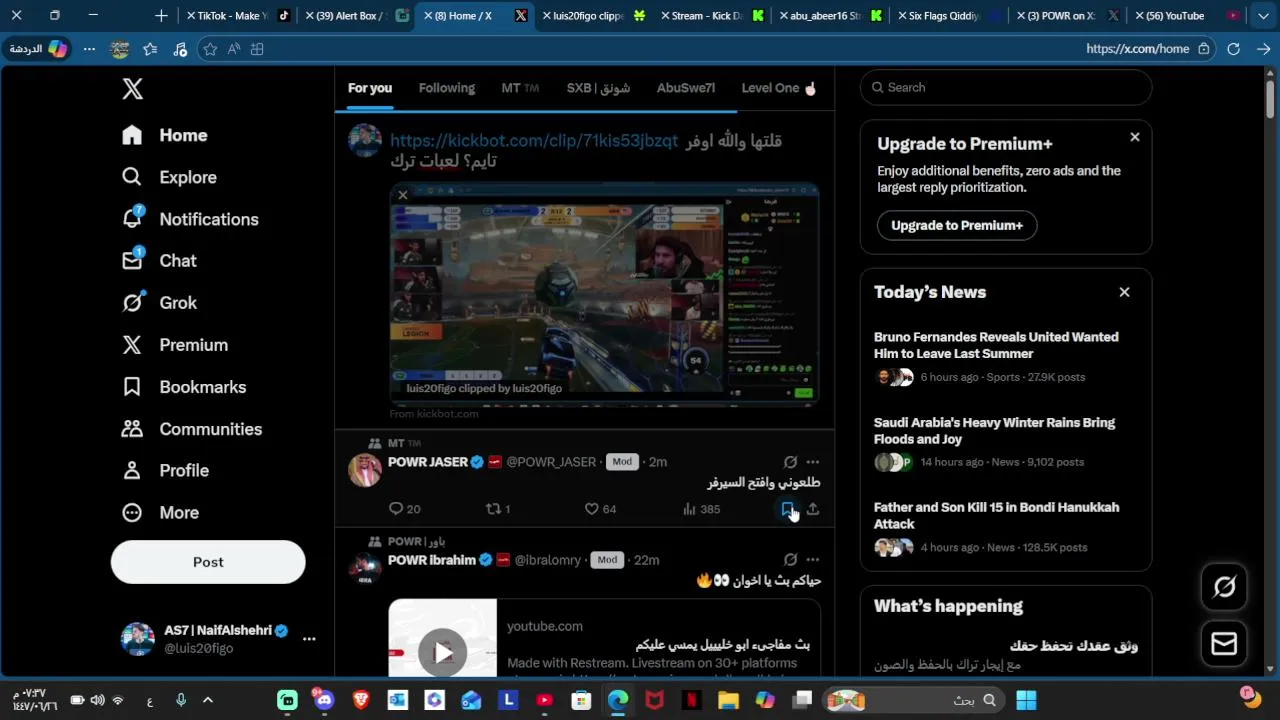This screenshot has width=1280, height=720.
Task: Open the @ibralomry handle link
Action: (x=548, y=560)
